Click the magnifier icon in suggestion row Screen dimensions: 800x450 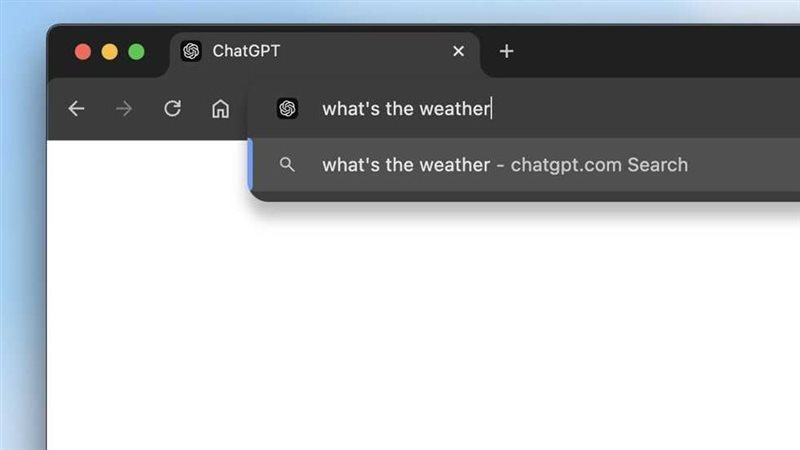click(287, 164)
